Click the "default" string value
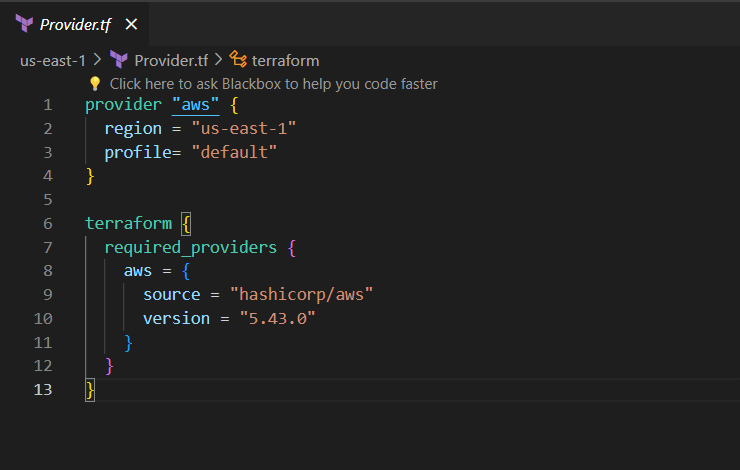 [x=234, y=152]
